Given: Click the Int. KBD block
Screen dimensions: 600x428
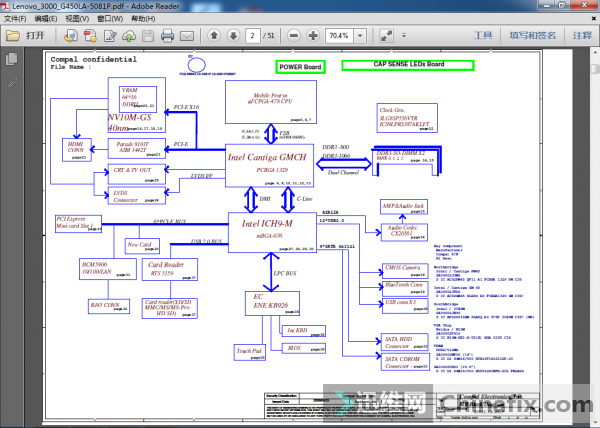Looking at the screenshot, I should click(304, 331).
